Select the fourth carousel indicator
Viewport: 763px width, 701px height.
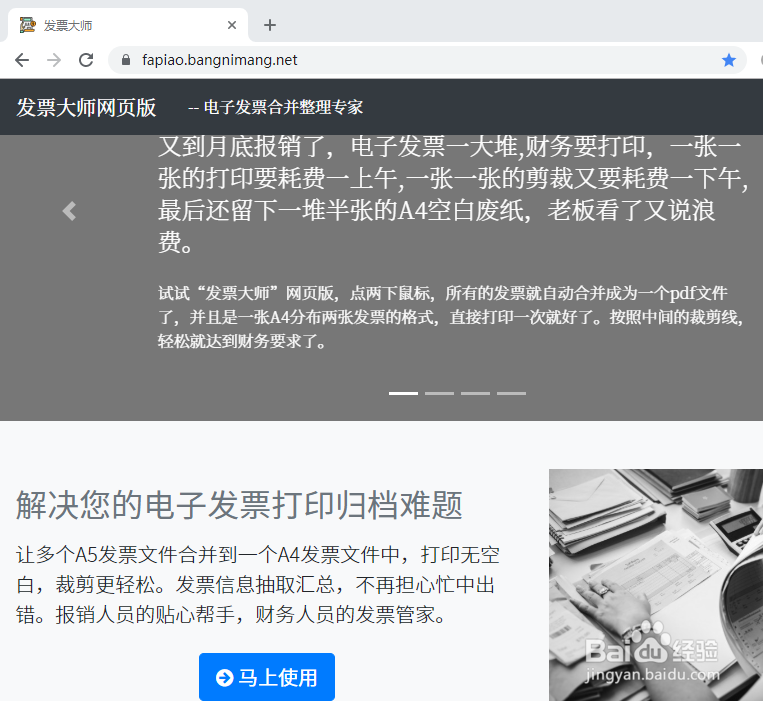511,393
